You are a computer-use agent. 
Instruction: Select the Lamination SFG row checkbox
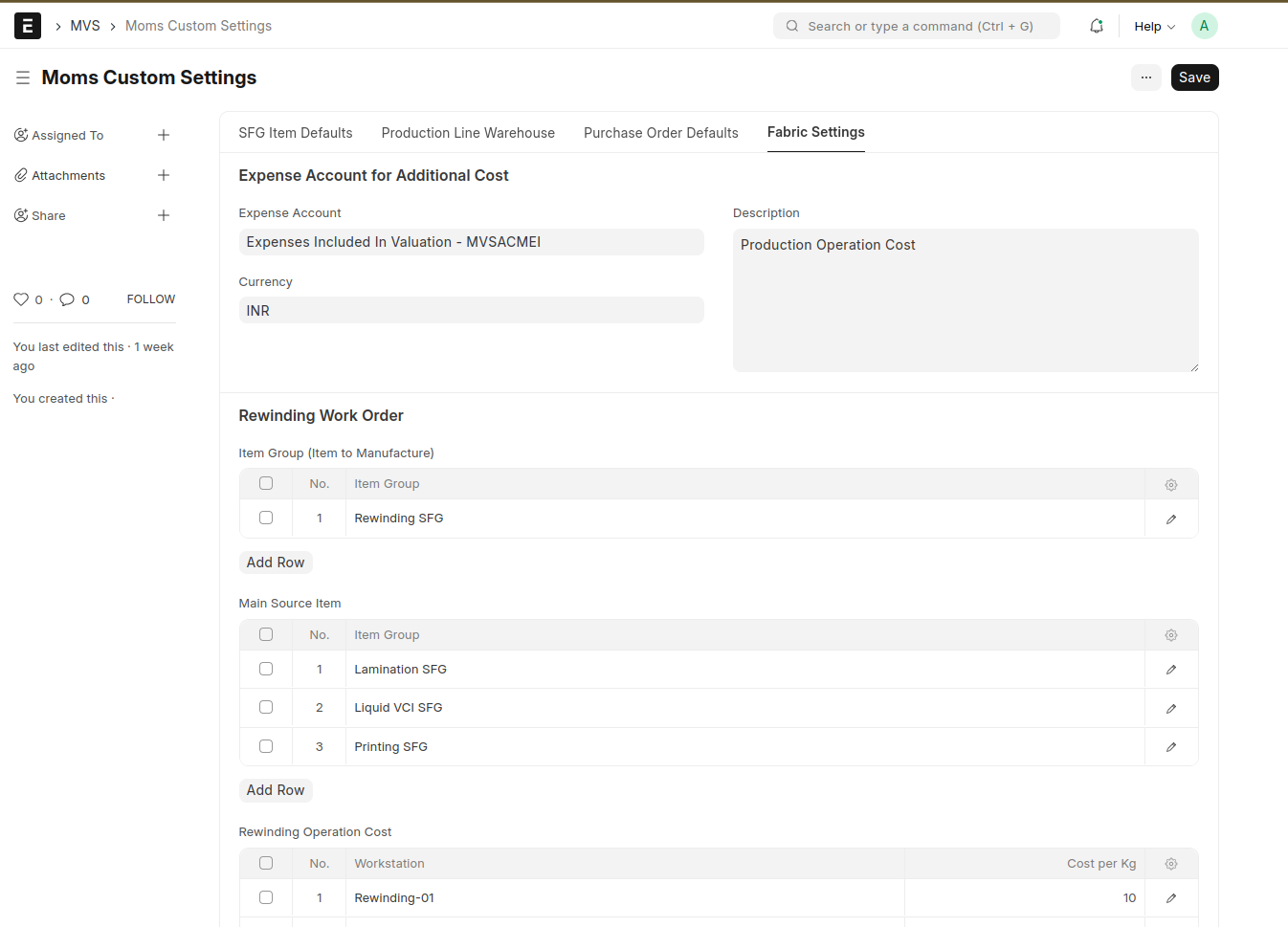[x=266, y=669]
